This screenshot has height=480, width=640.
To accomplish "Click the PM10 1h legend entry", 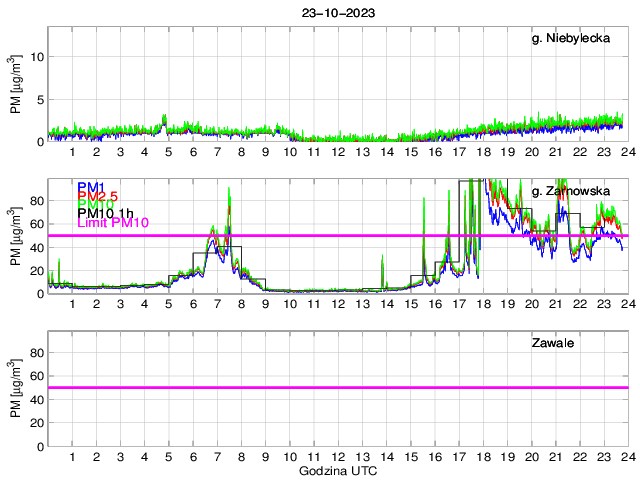I will pyautogui.click(x=105, y=213).
